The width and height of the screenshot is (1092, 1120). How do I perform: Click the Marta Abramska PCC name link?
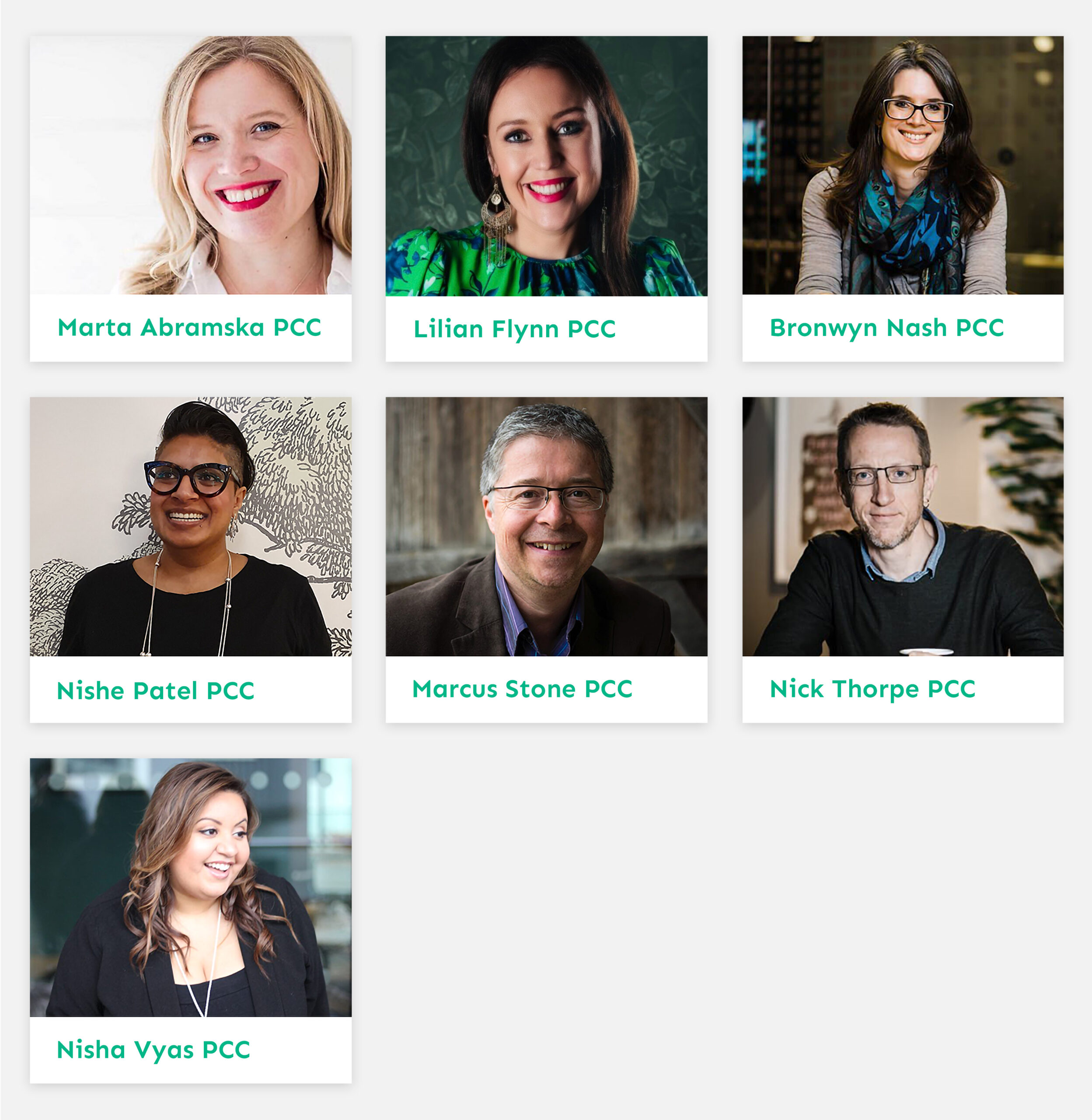click(x=189, y=328)
